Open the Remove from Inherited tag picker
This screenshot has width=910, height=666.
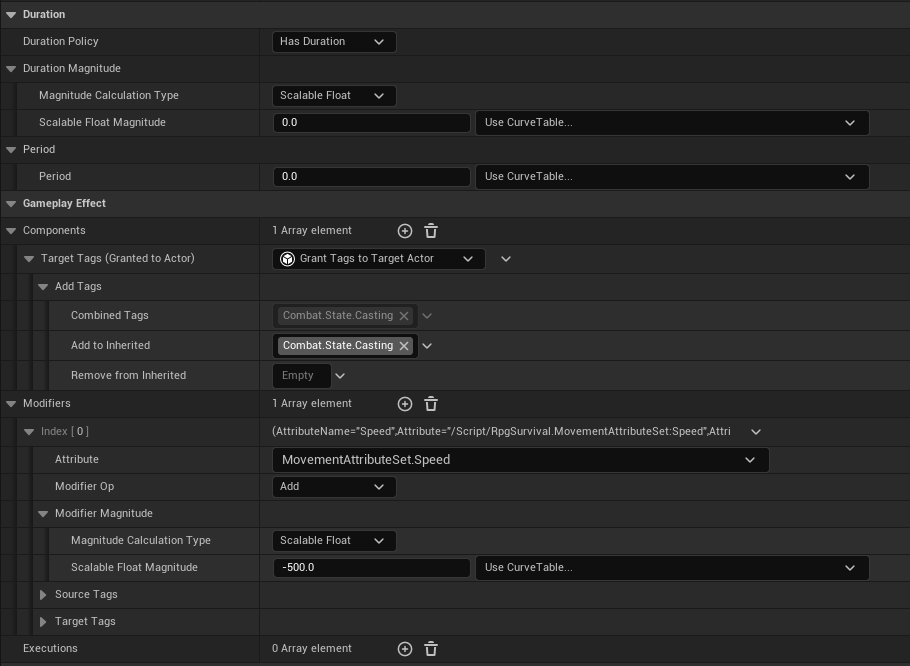[x=340, y=376]
